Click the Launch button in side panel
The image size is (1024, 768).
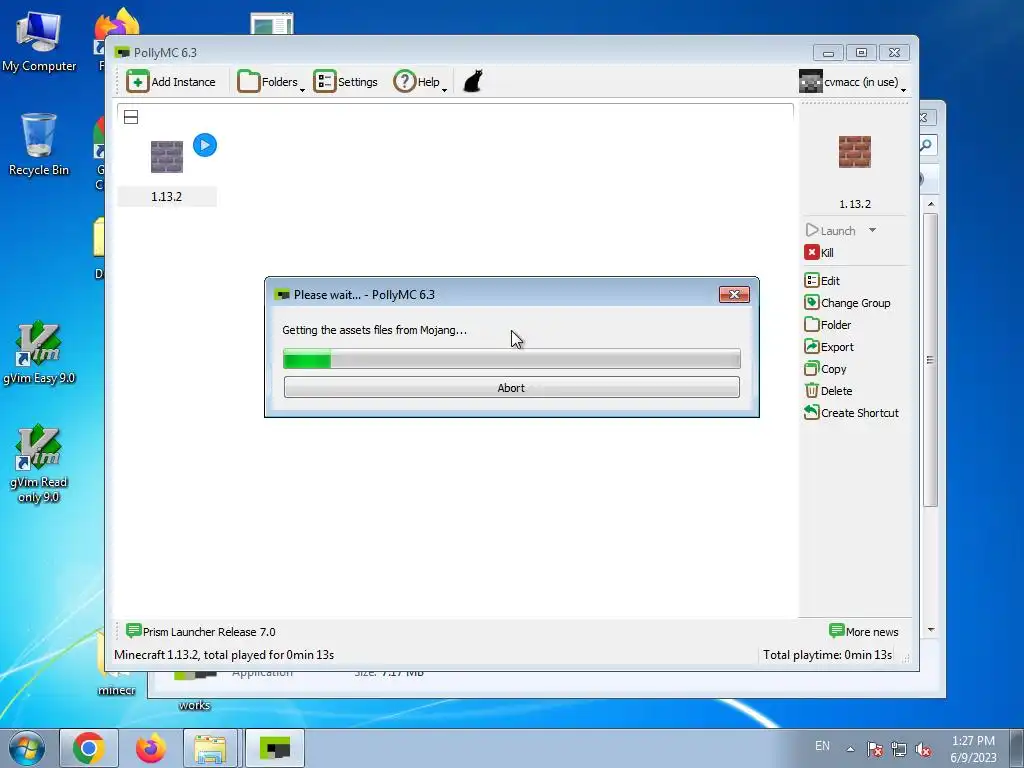click(831, 231)
